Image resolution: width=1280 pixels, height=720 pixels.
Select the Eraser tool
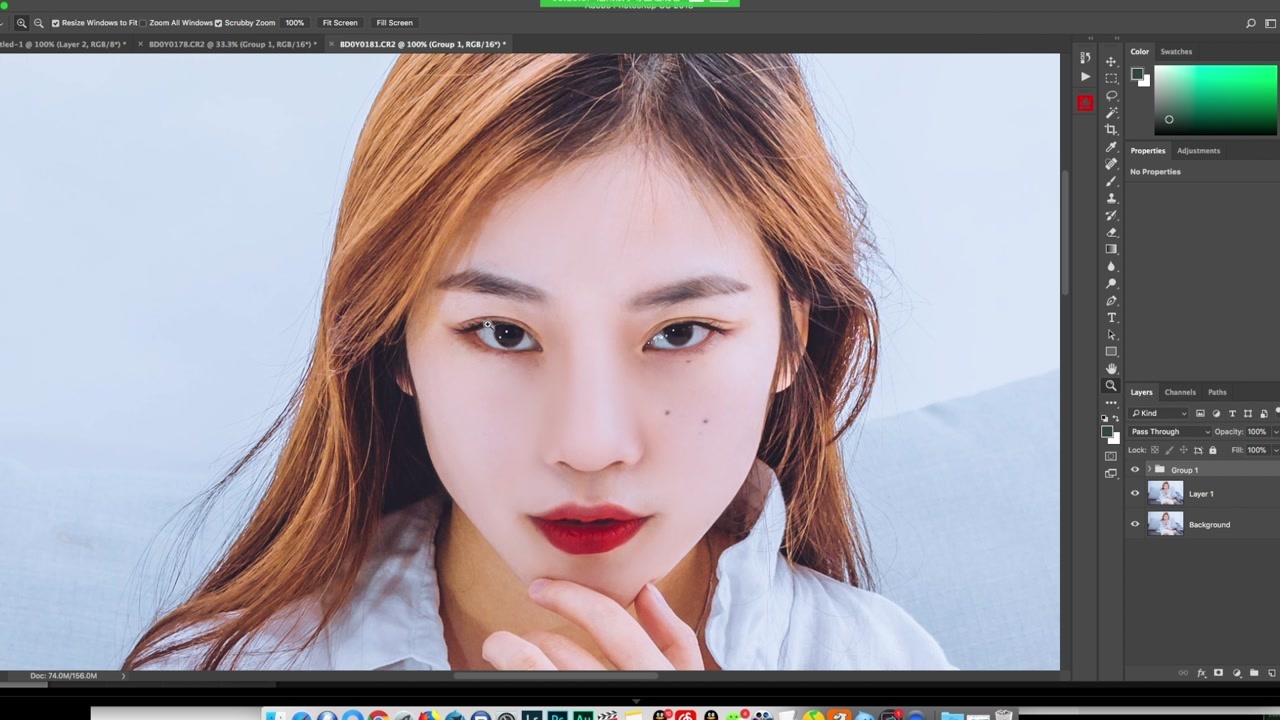pyautogui.click(x=1111, y=232)
